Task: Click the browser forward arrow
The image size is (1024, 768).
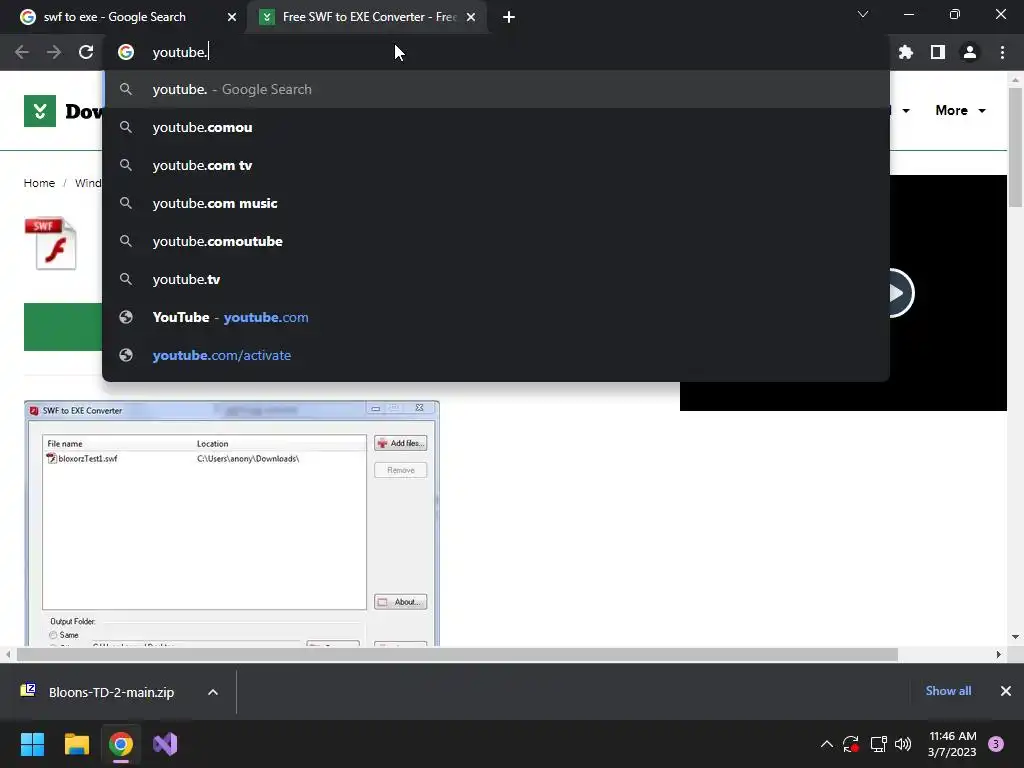Action: (54, 52)
